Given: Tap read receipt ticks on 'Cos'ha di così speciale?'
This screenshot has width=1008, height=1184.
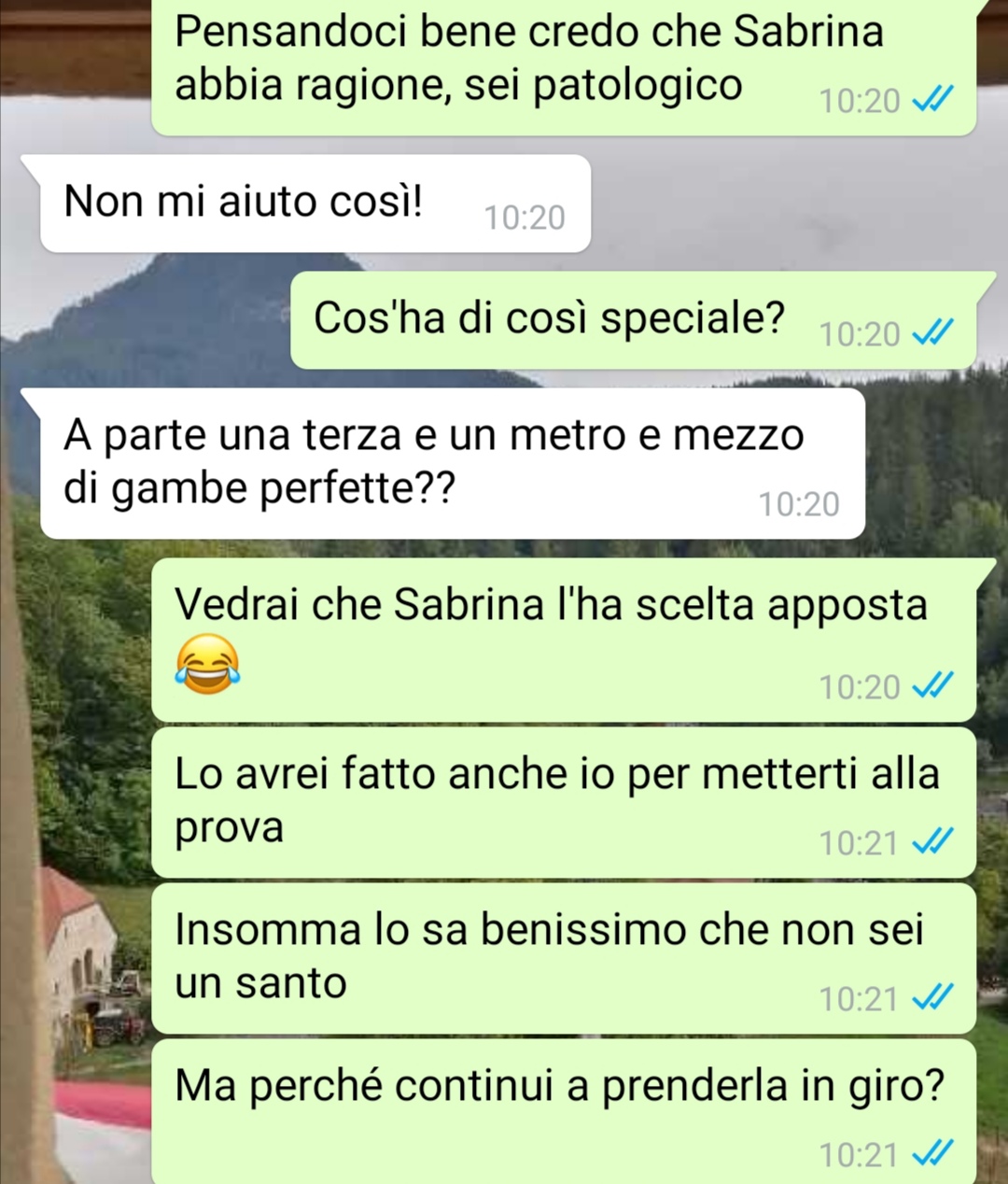Looking at the screenshot, I should point(931,332).
